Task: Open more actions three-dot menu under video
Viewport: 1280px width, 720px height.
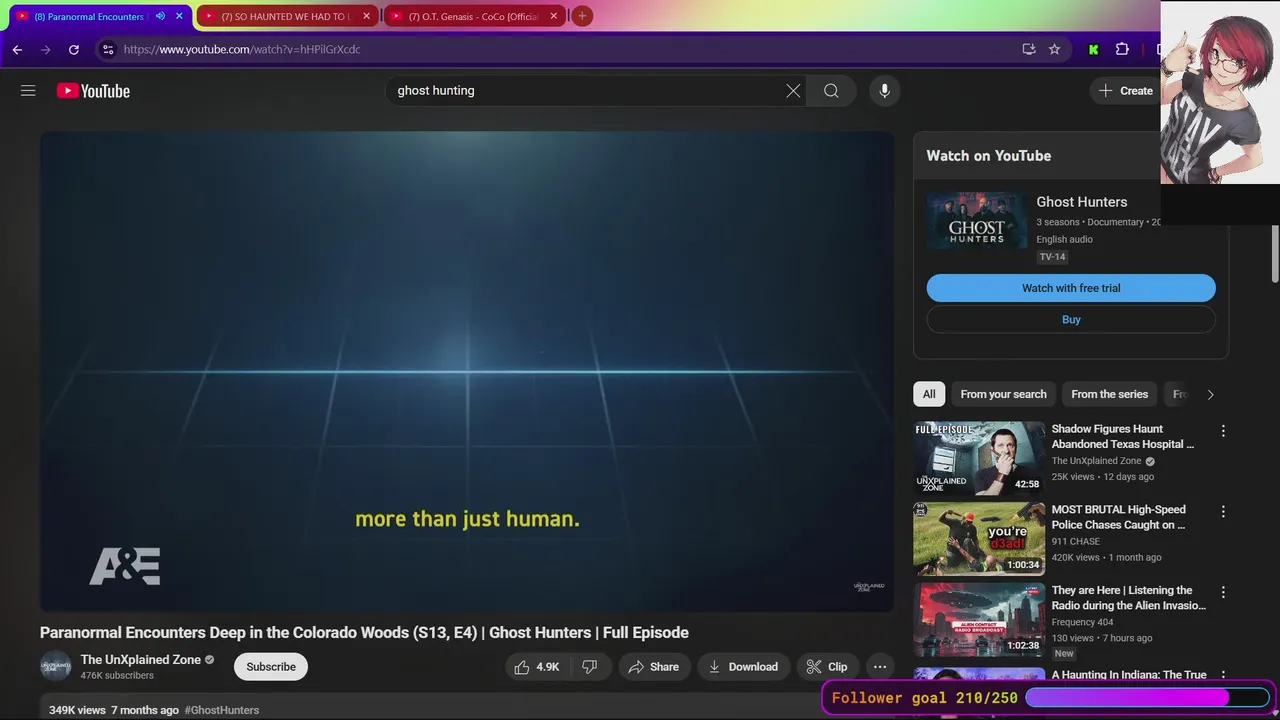Action: point(880,667)
